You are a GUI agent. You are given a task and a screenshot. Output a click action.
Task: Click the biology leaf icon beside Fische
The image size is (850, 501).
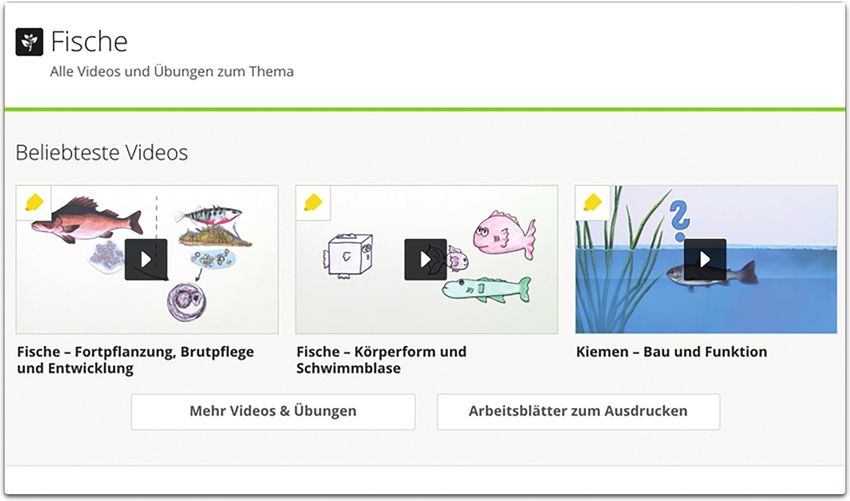click(x=29, y=42)
